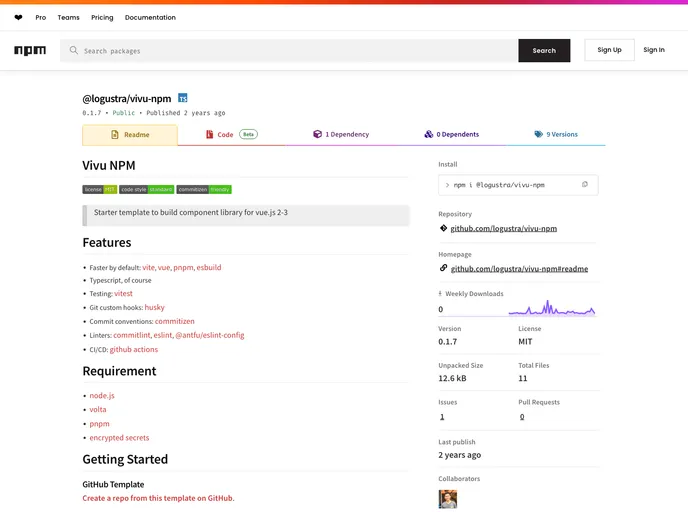The height and width of the screenshot is (512, 688).
Task: Click the Last publish 2 years ago value
Action: tap(459, 455)
